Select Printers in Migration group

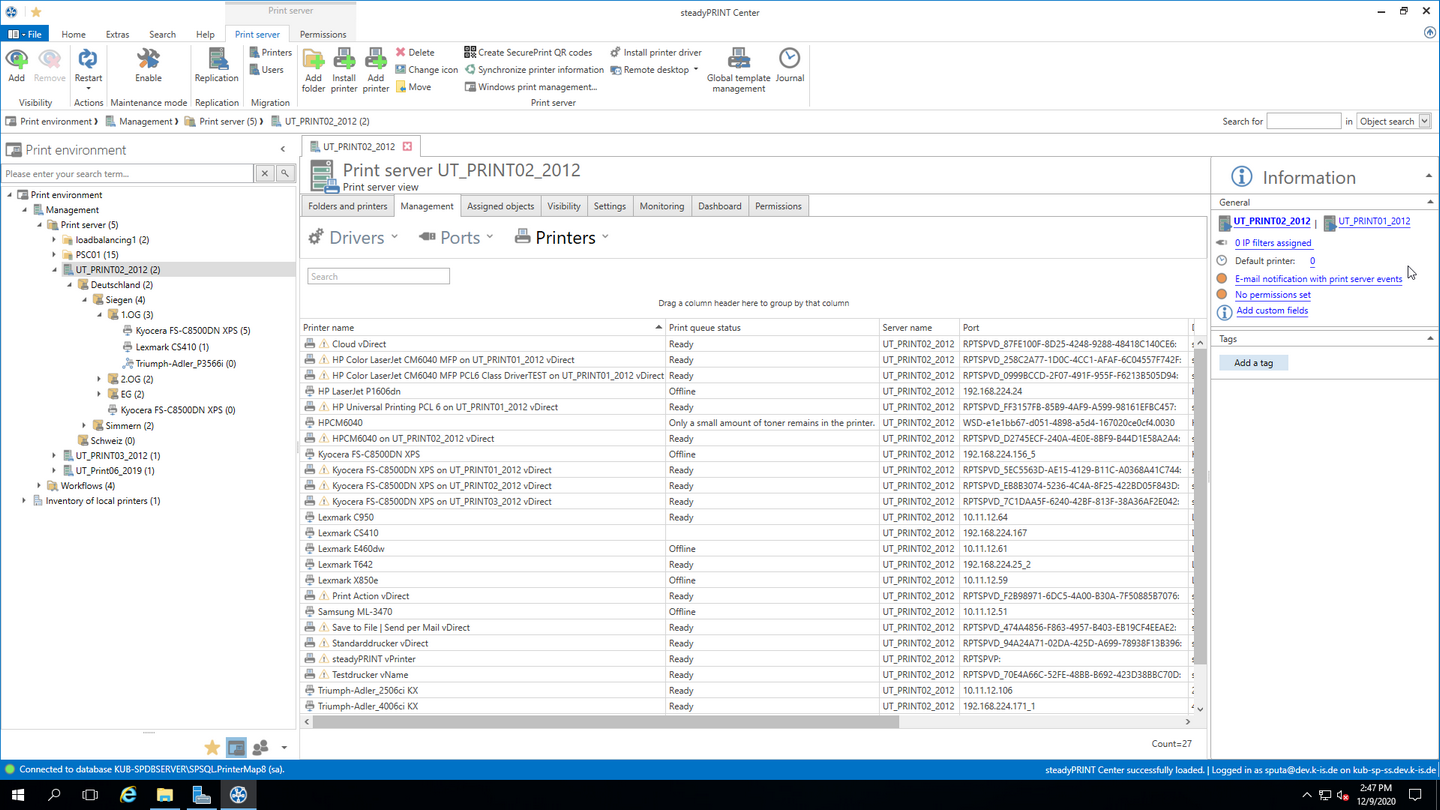click(271, 52)
